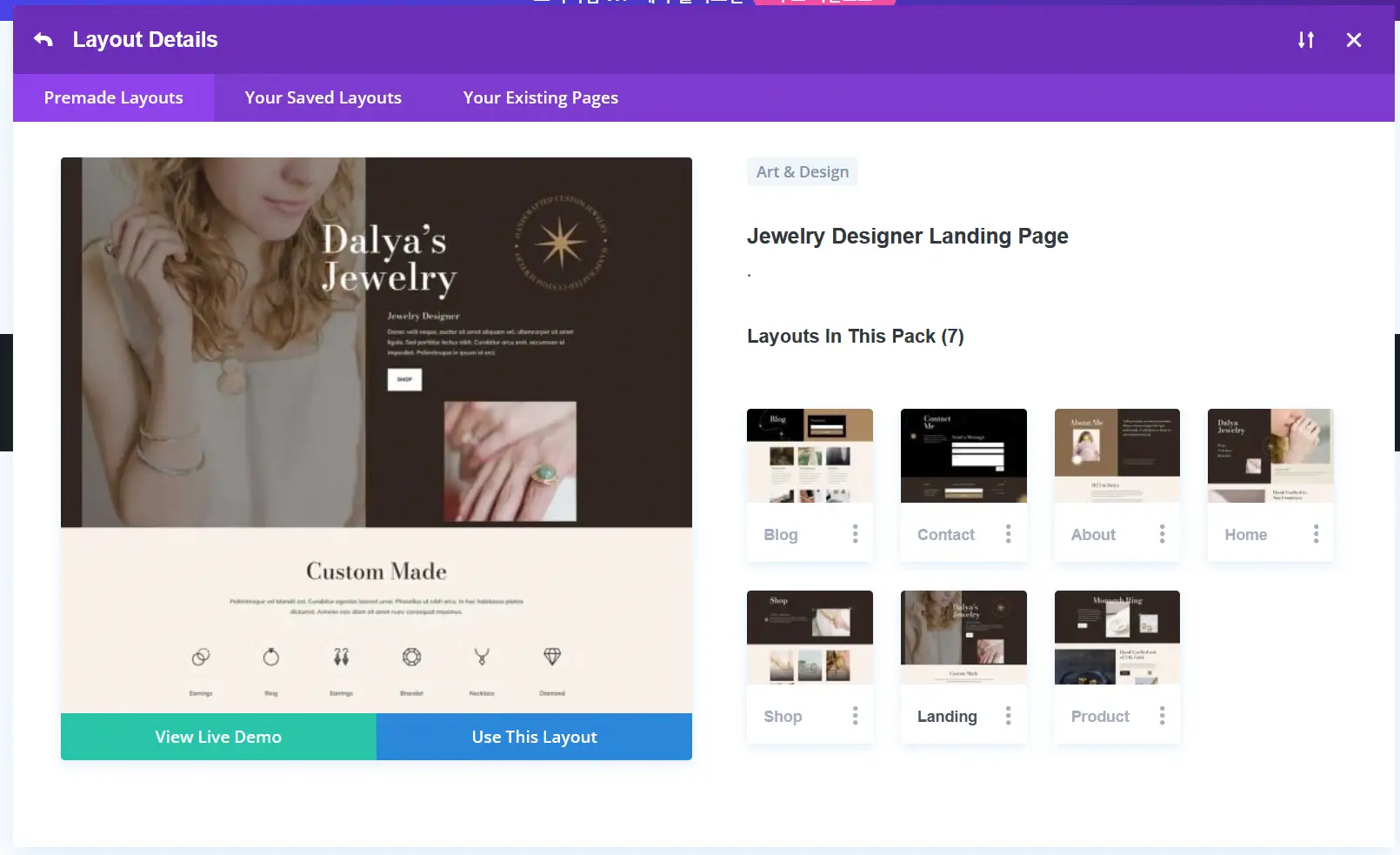
Task: Open the options menu for the Product layout
Action: pos(1162,716)
